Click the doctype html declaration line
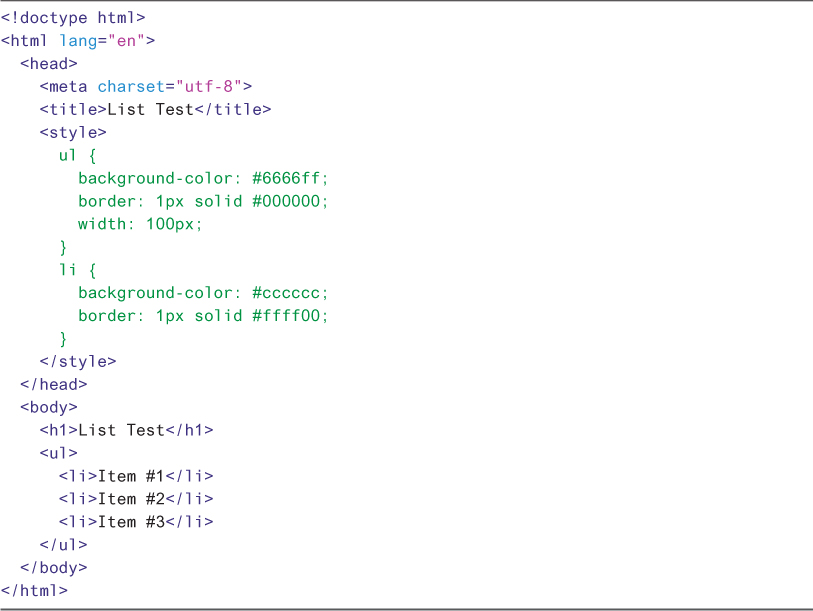 (x=73, y=18)
